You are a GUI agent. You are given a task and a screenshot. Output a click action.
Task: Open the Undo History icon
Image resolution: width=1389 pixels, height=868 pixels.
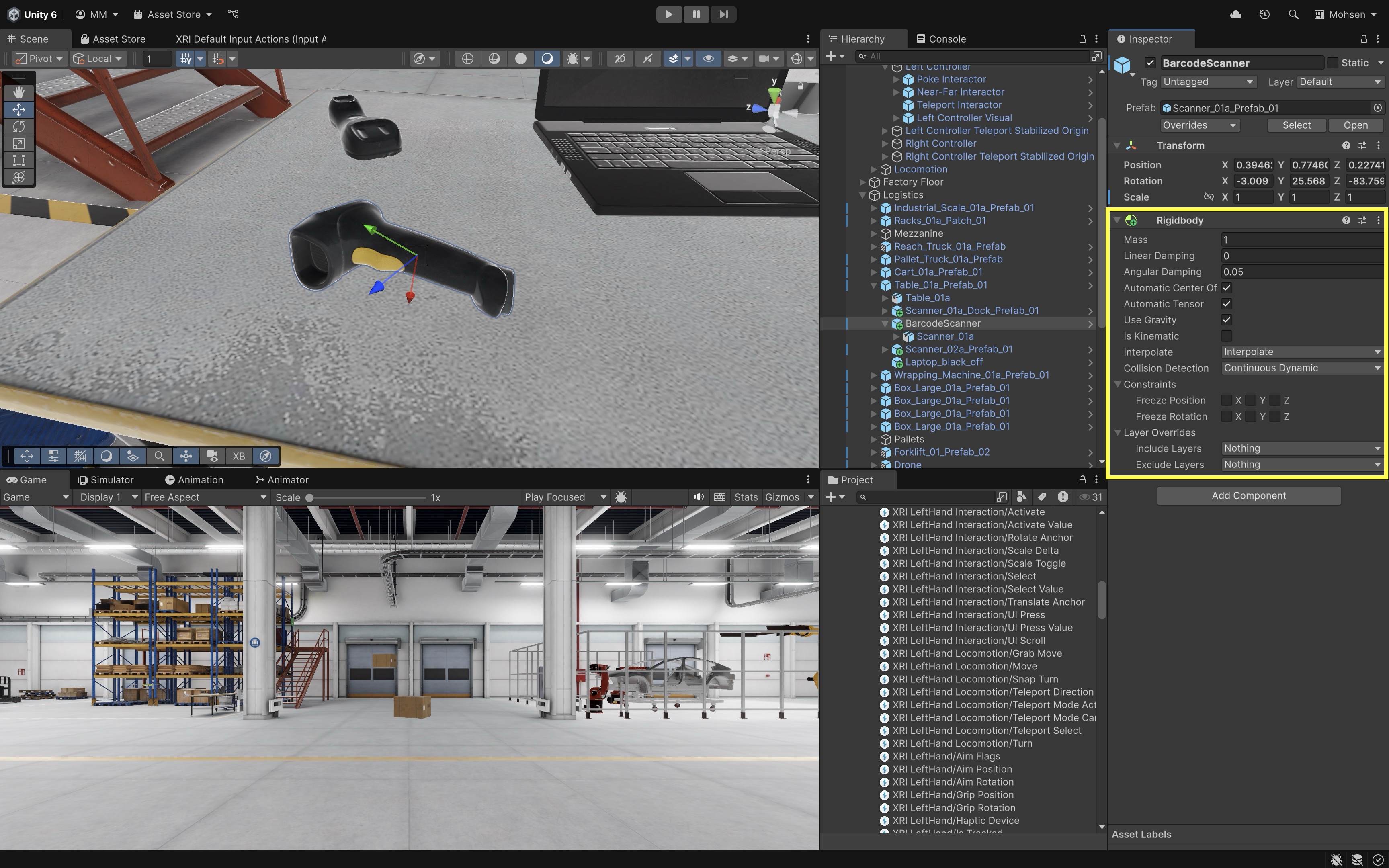(x=1264, y=14)
